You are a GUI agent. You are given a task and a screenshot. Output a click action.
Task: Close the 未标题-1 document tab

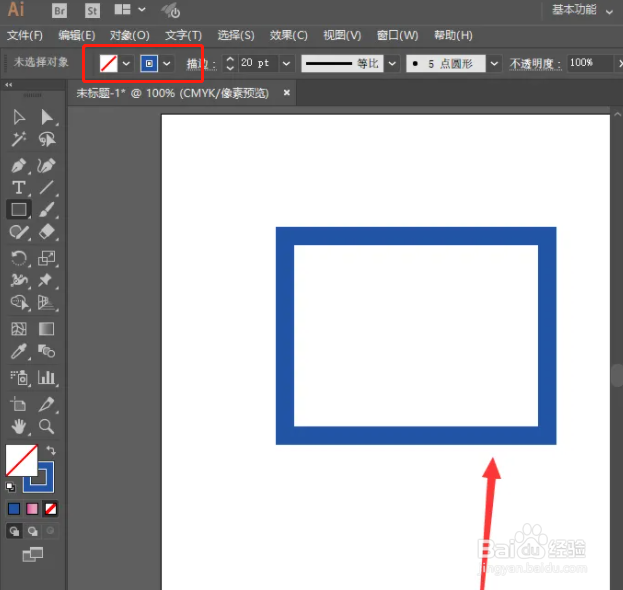point(286,93)
